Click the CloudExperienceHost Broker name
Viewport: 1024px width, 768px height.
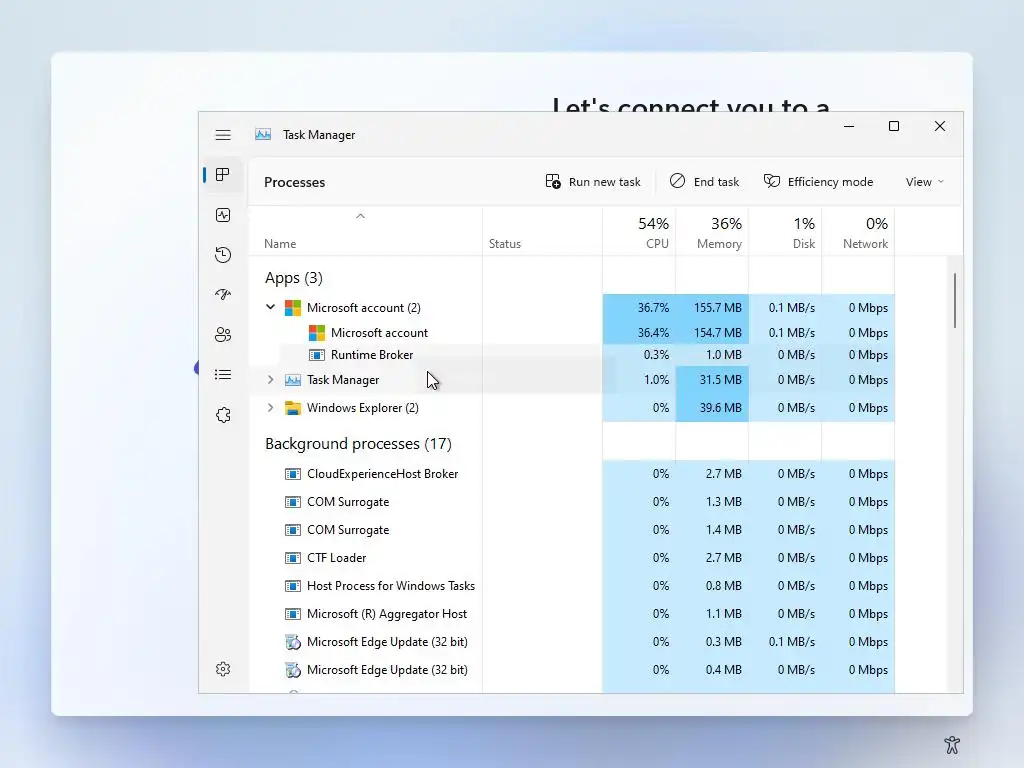tap(383, 474)
